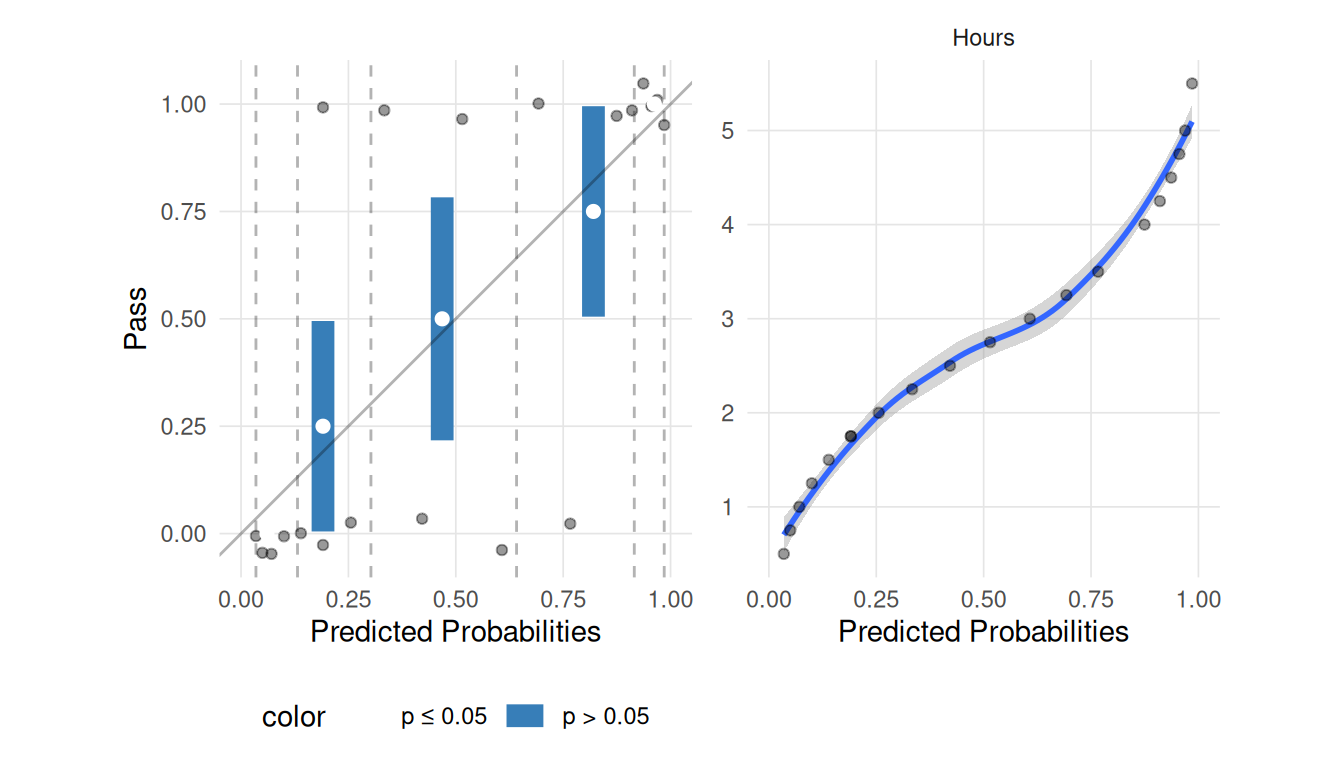
Task: Click the p > 0.05 legend label
Action: 606,717
